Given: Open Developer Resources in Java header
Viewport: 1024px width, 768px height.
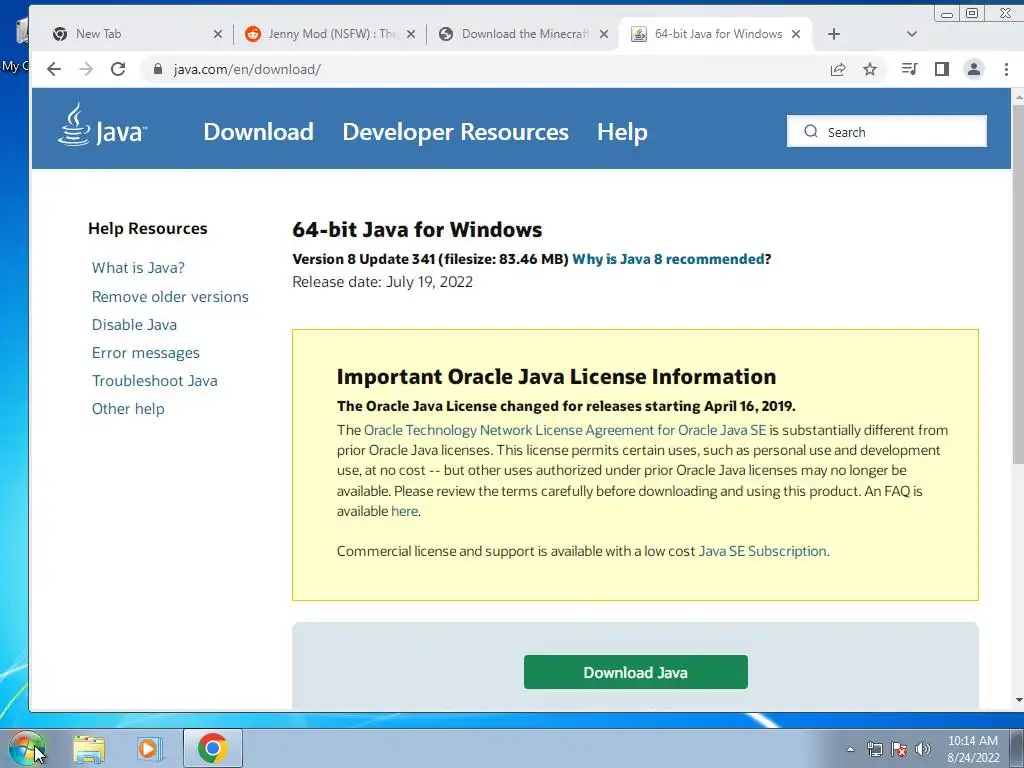Looking at the screenshot, I should pyautogui.click(x=456, y=132).
